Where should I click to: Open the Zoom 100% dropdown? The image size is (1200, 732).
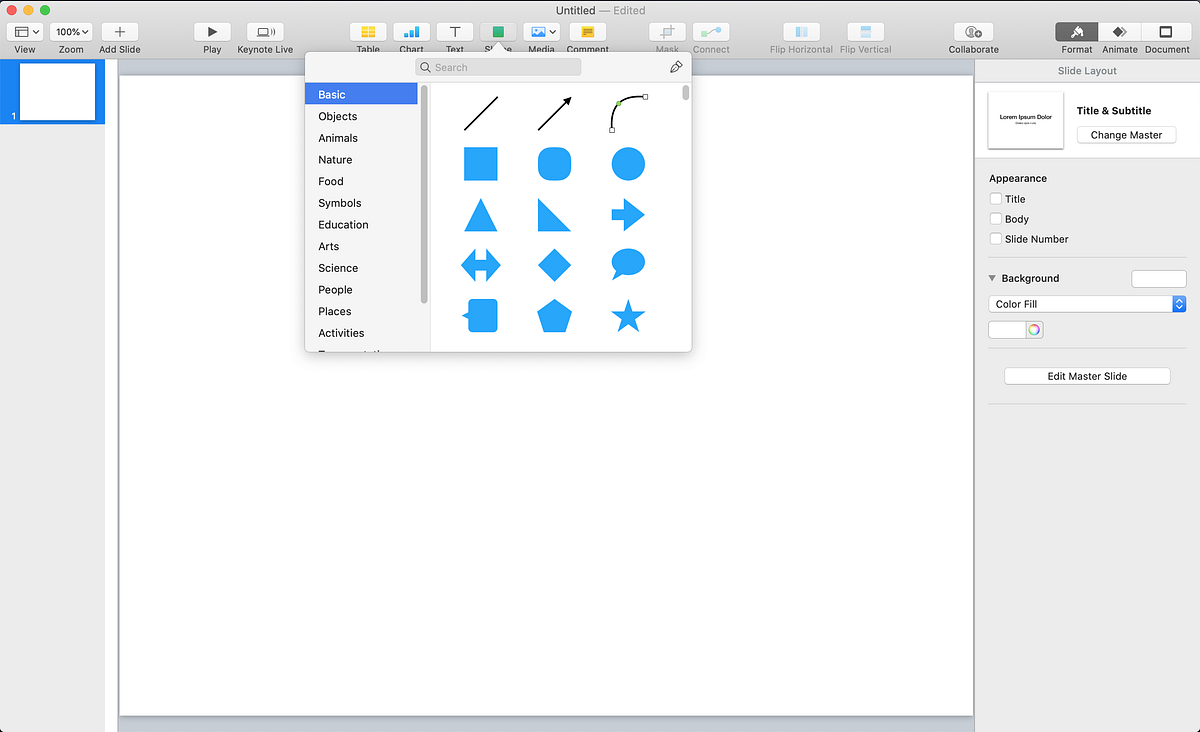tap(71, 32)
